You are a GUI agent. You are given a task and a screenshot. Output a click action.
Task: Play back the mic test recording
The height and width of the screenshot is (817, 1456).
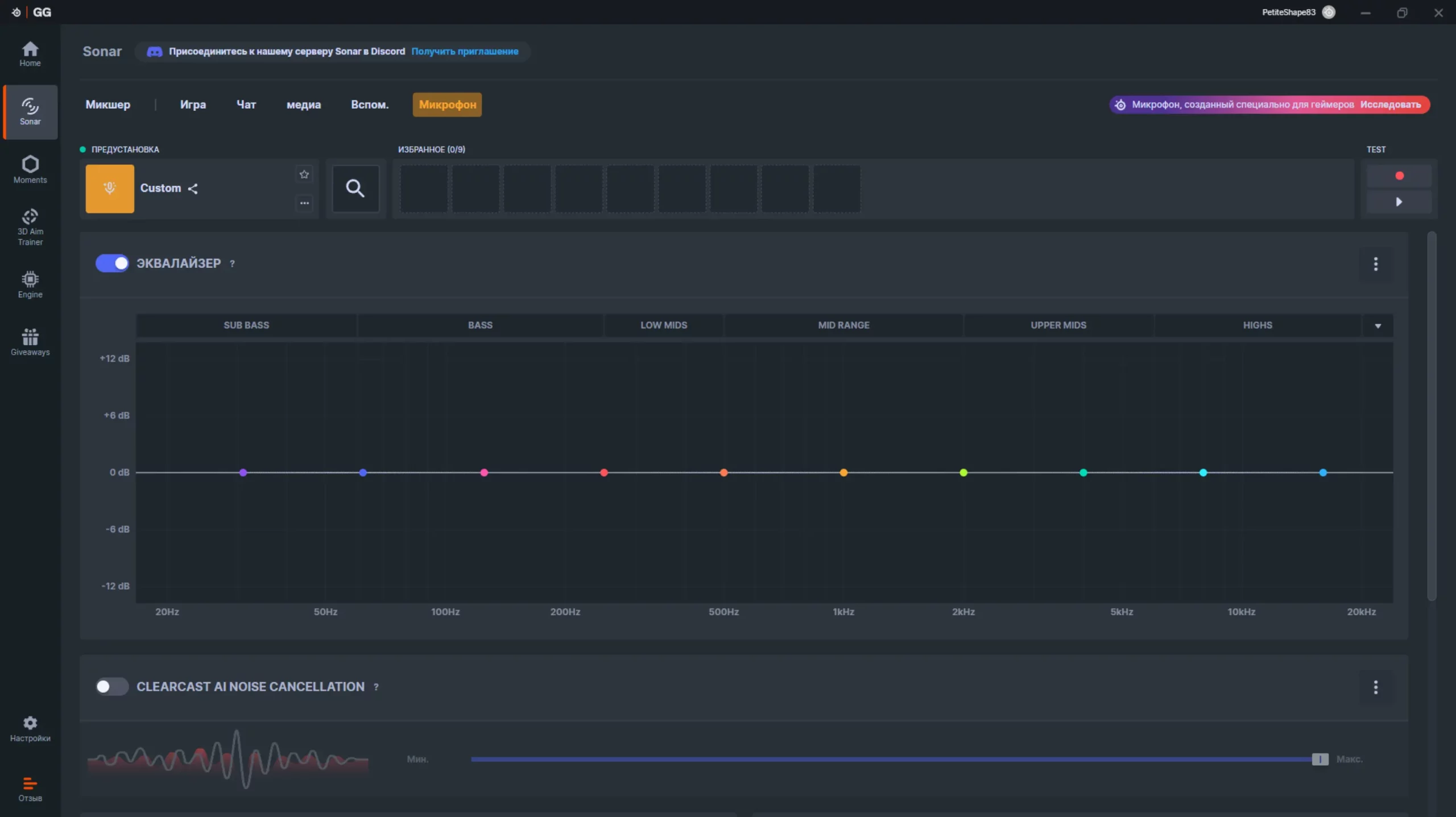1399,202
